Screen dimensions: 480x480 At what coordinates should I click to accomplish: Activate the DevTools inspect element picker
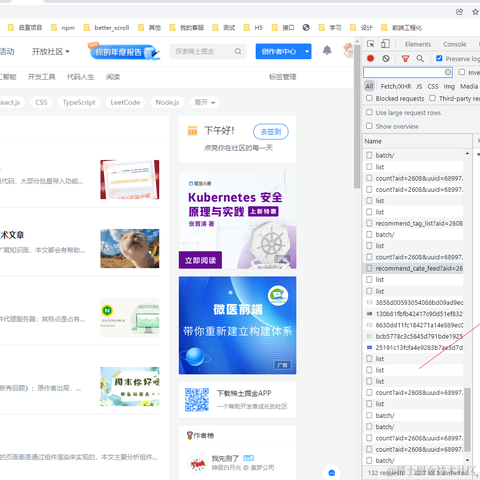pyautogui.click(x=370, y=44)
